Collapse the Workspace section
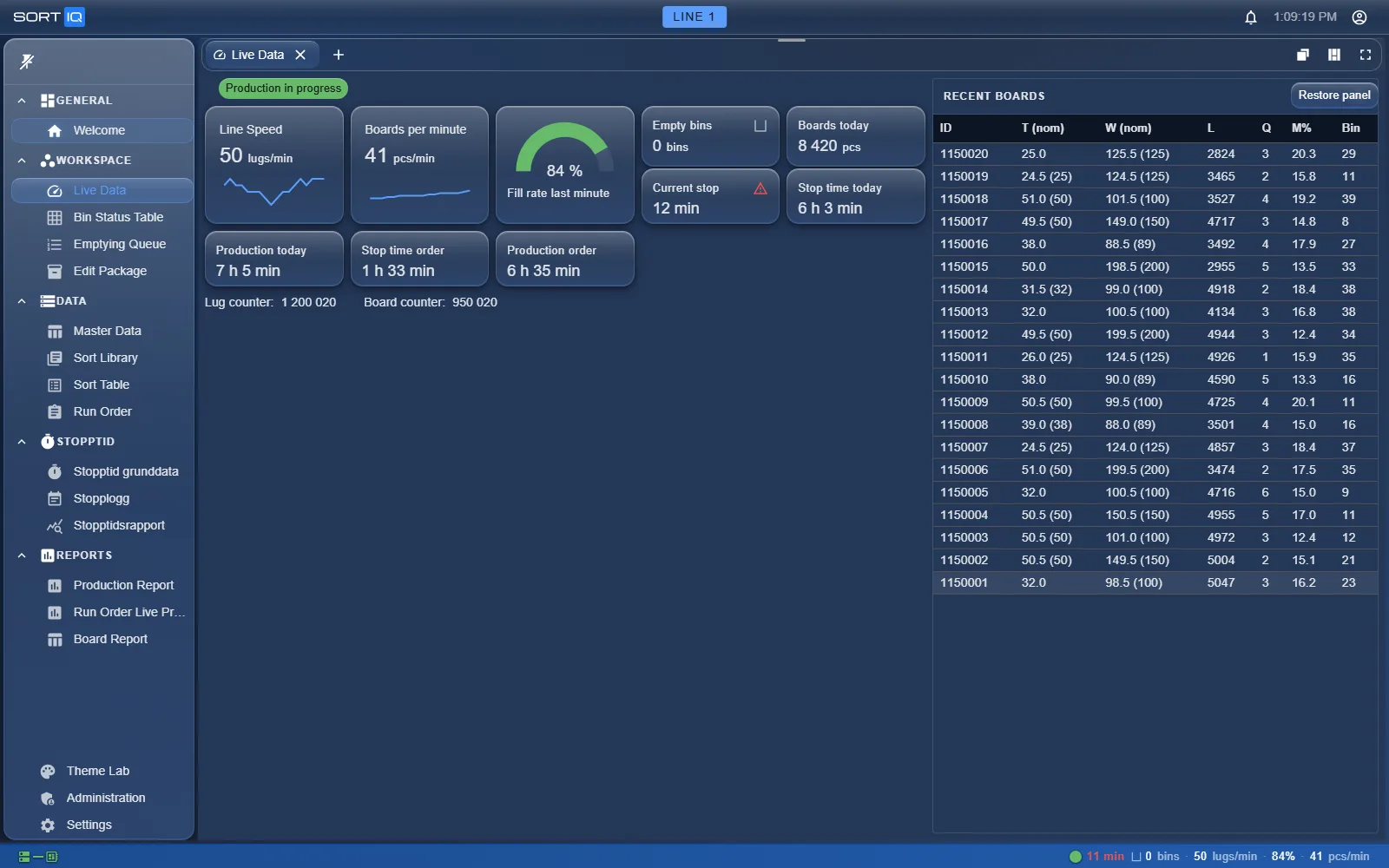 (x=22, y=161)
